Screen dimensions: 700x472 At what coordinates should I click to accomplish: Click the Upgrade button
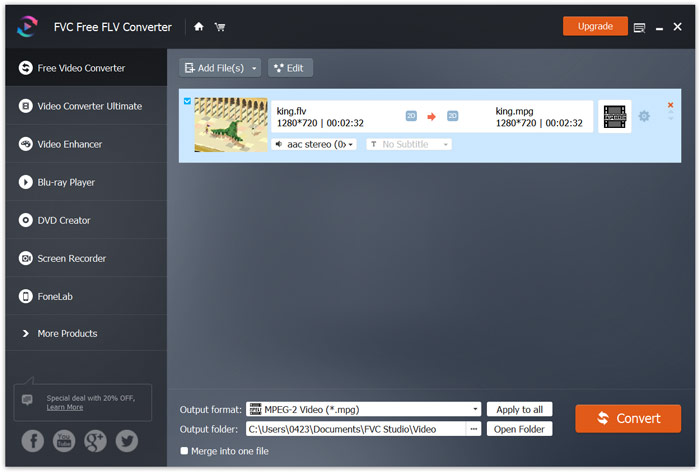tap(595, 26)
